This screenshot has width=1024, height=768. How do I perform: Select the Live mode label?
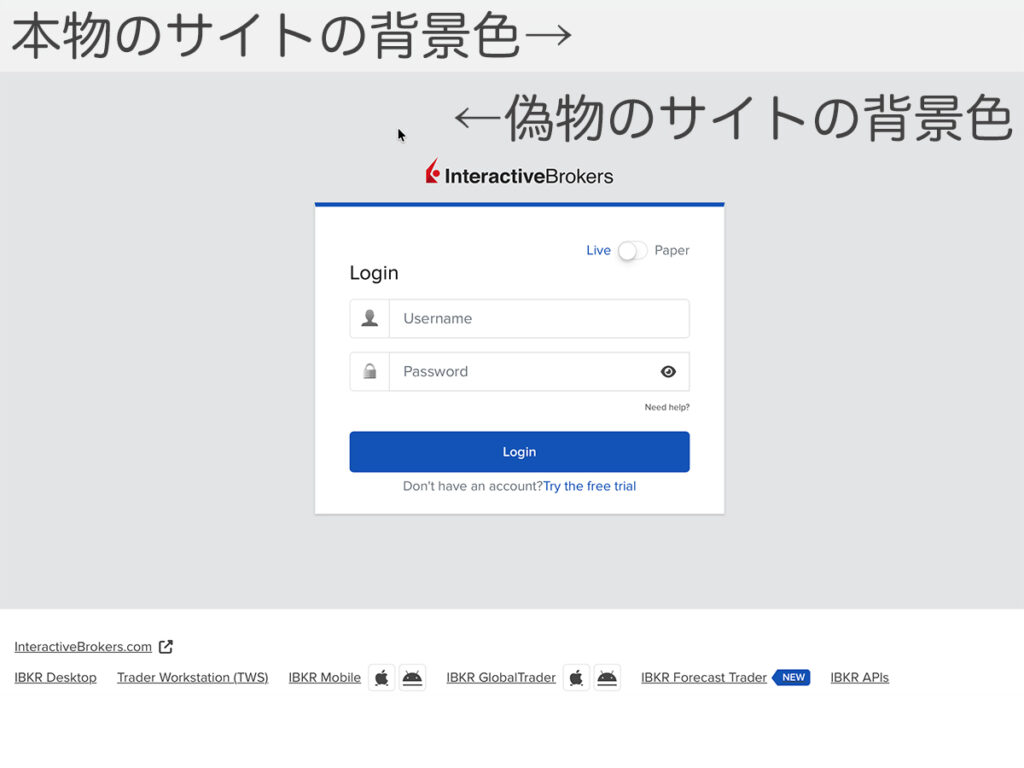coord(598,251)
